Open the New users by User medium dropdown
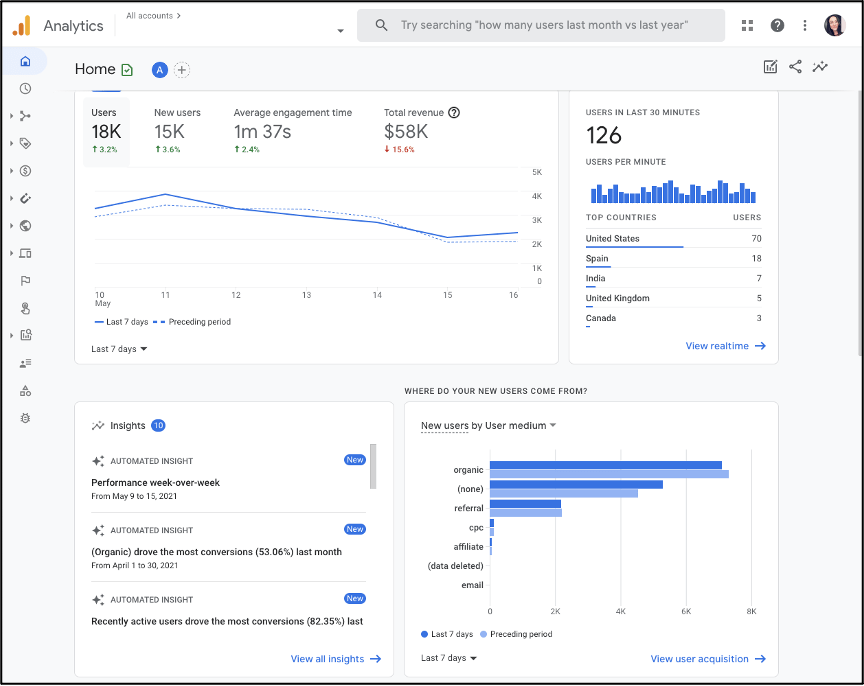864x686 pixels. pyautogui.click(x=489, y=424)
